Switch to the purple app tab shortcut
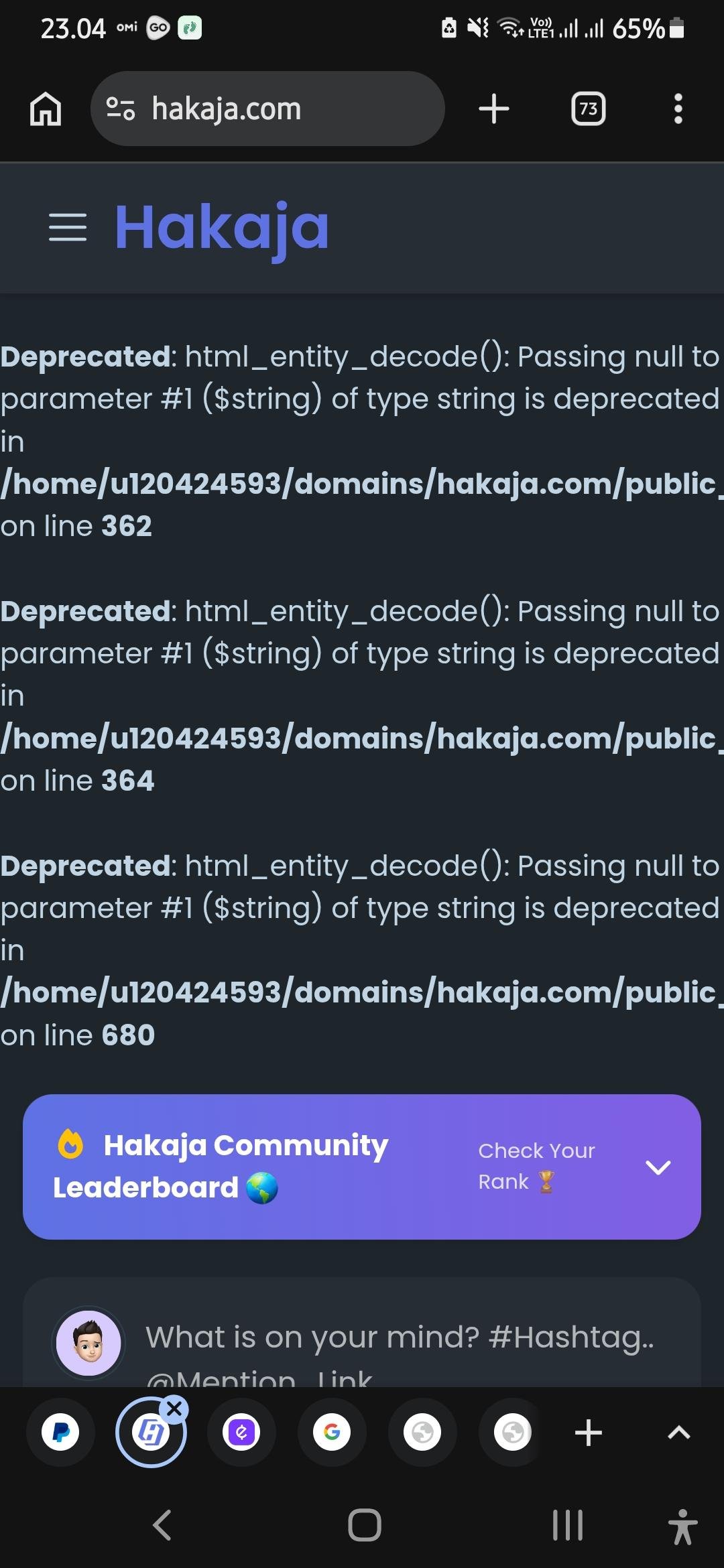 coord(241,1433)
